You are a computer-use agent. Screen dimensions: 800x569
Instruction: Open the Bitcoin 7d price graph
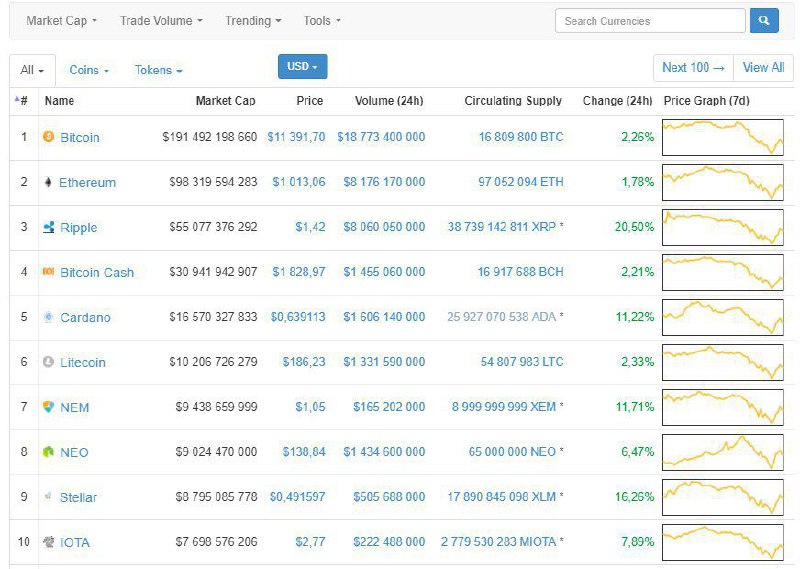point(722,137)
